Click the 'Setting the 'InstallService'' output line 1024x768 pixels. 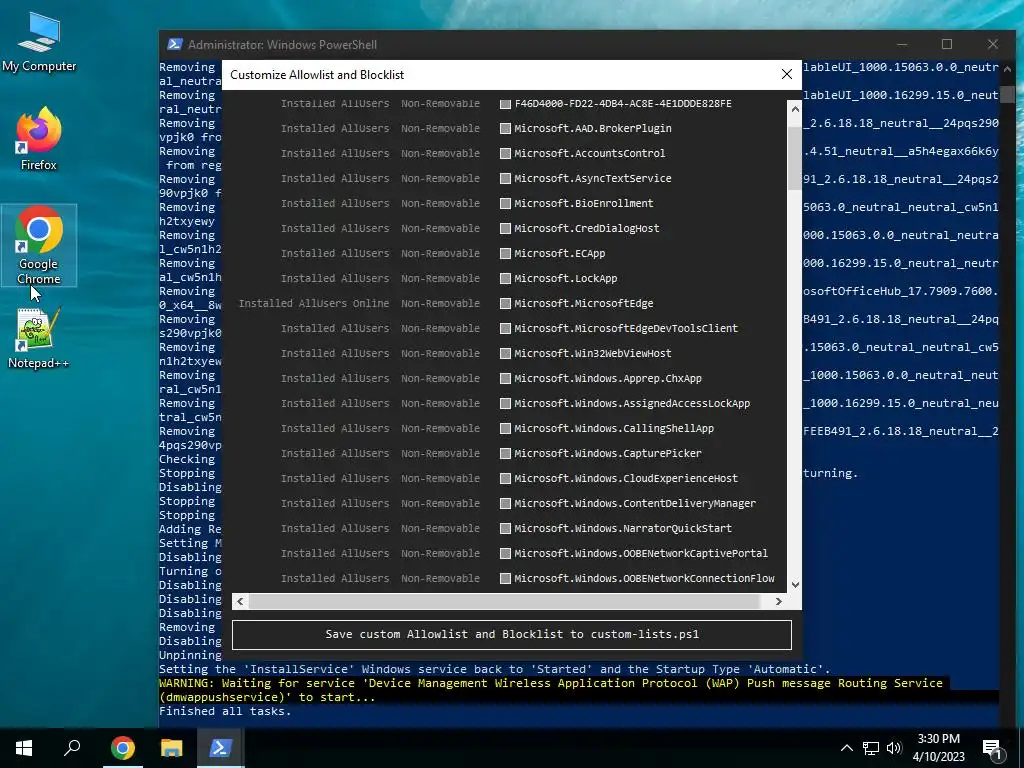[x=494, y=669]
